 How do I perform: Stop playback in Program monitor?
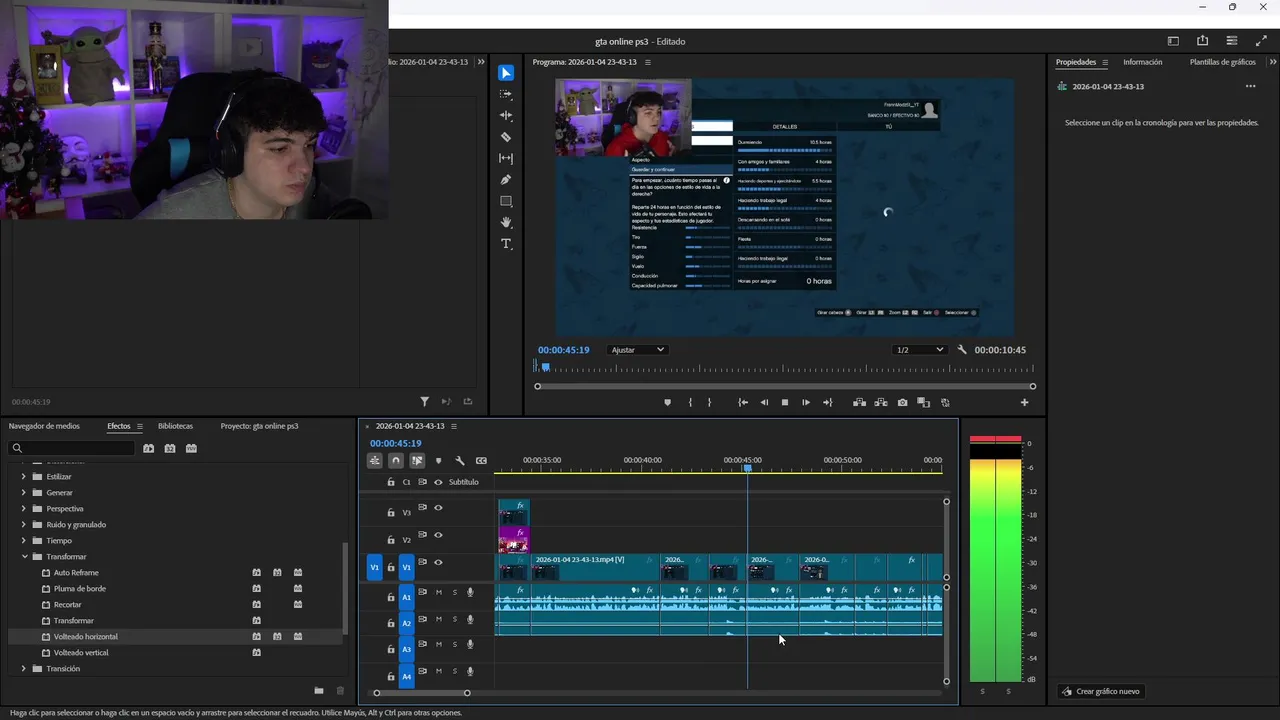785,402
